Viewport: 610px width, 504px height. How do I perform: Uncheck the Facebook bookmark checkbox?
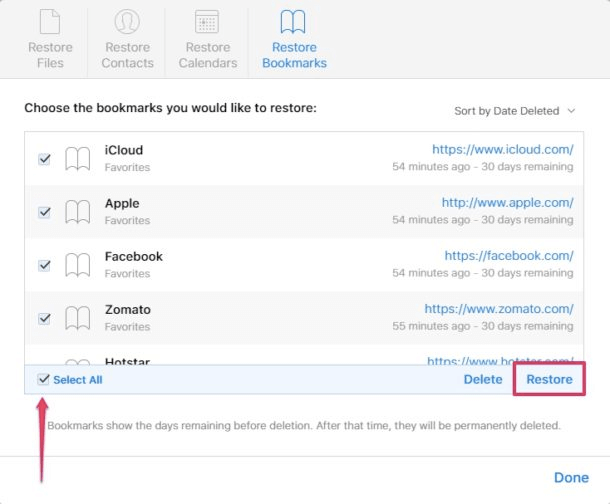(x=44, y=265)
